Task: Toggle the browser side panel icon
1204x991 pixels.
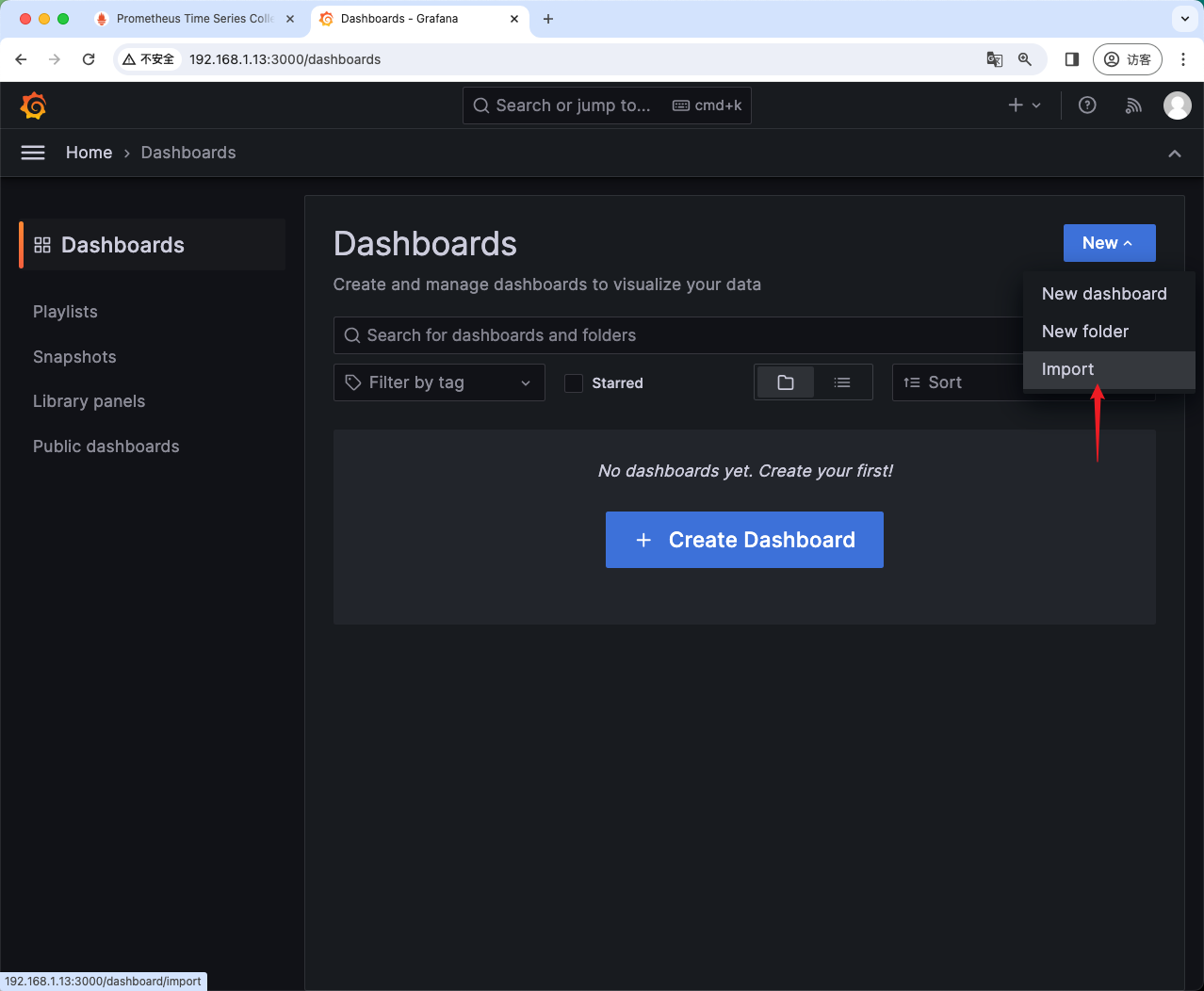Action: (1072, 59)
